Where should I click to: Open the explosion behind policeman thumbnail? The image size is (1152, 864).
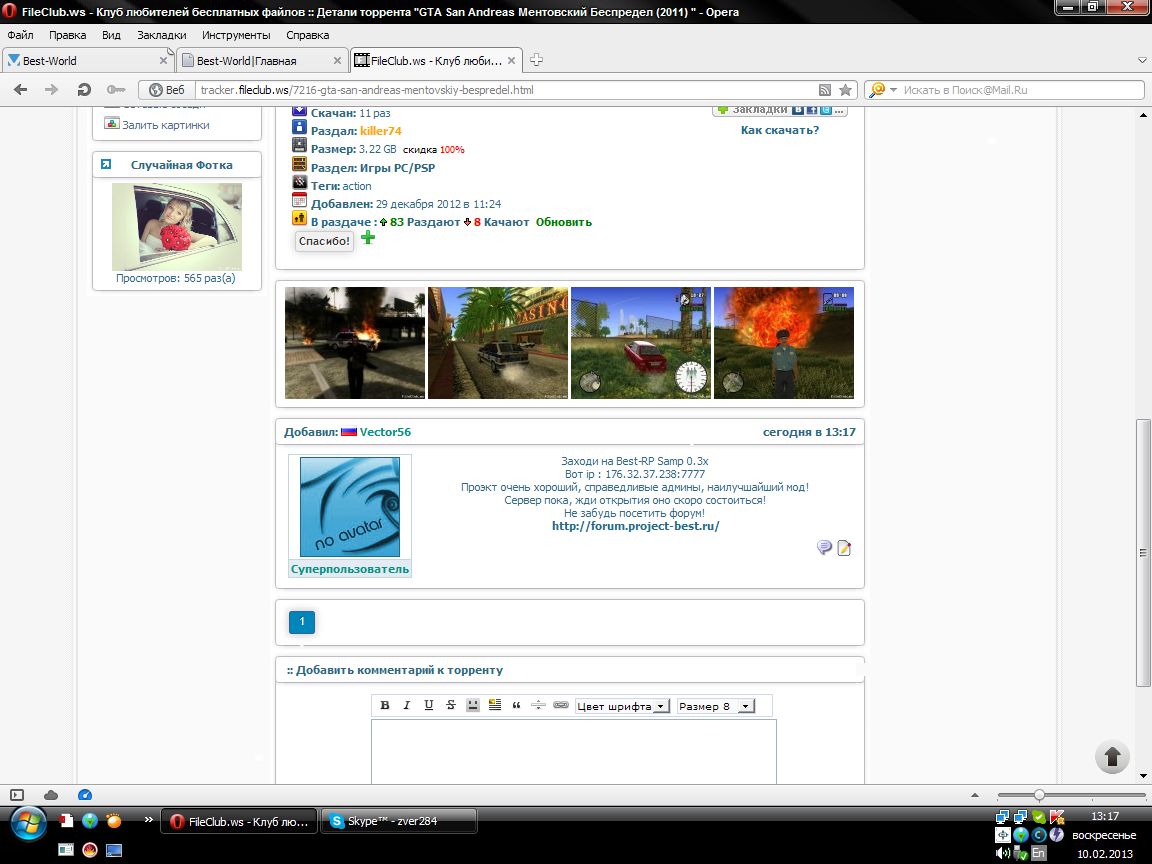tap(784, 343)
